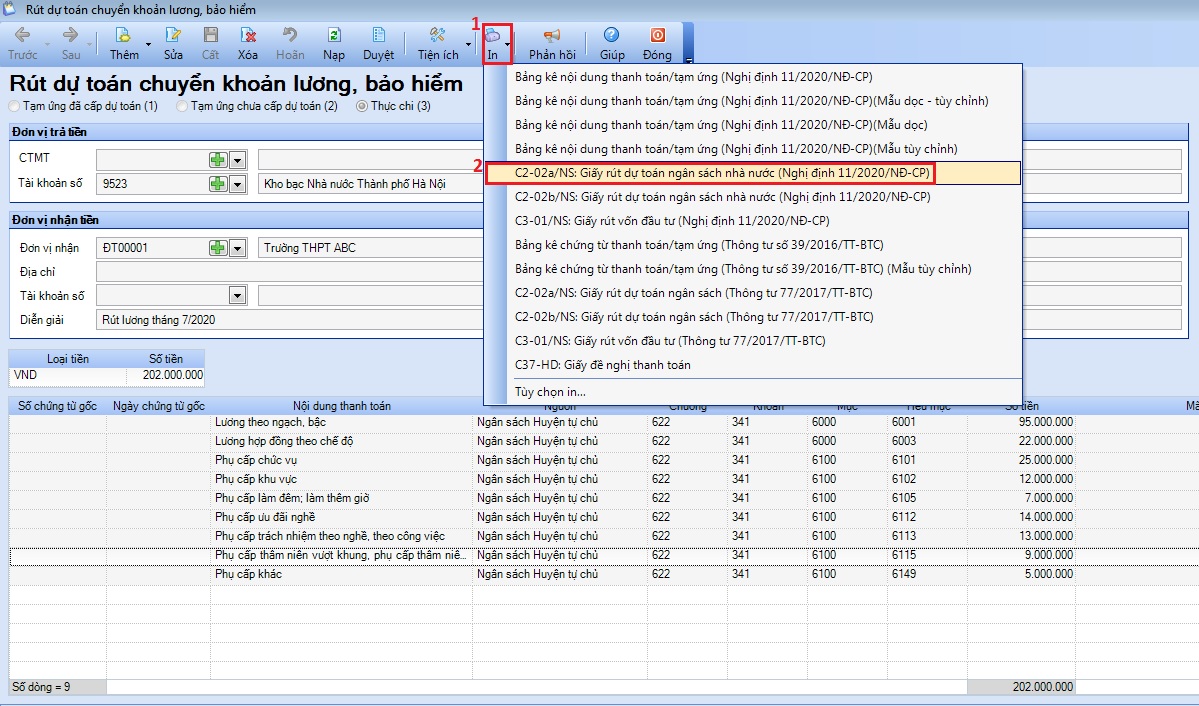
Task: Click the Sau forward arrow icon
Action: 70,34
